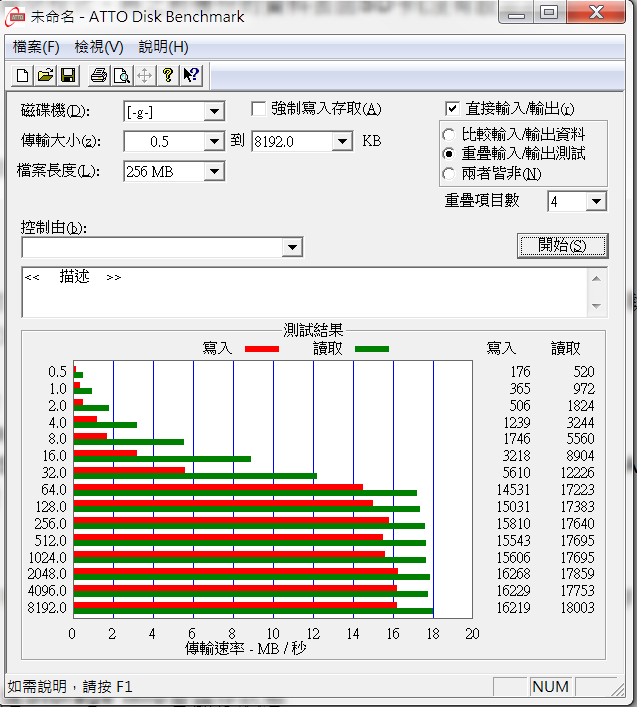Click the read value 17223
Viewport: 637px width, 707px height.
tap(577, 490)
